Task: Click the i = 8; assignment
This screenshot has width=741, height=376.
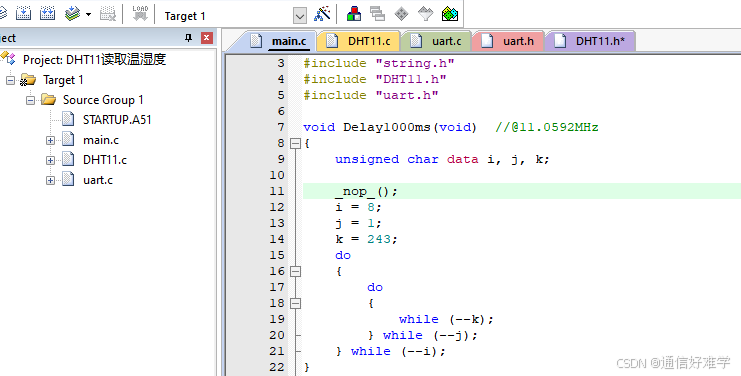Action: [358, 207]
